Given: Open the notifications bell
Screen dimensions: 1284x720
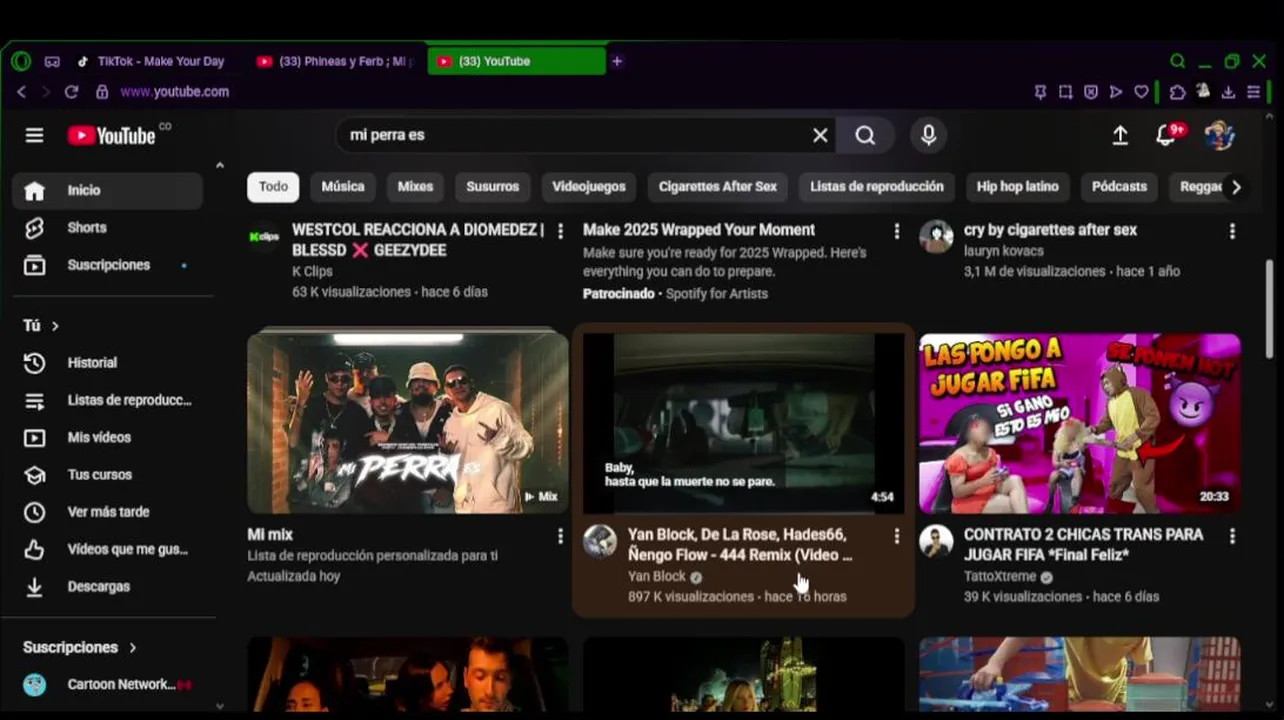Looking at the screenshot, I should click(x=1166, y=135).
